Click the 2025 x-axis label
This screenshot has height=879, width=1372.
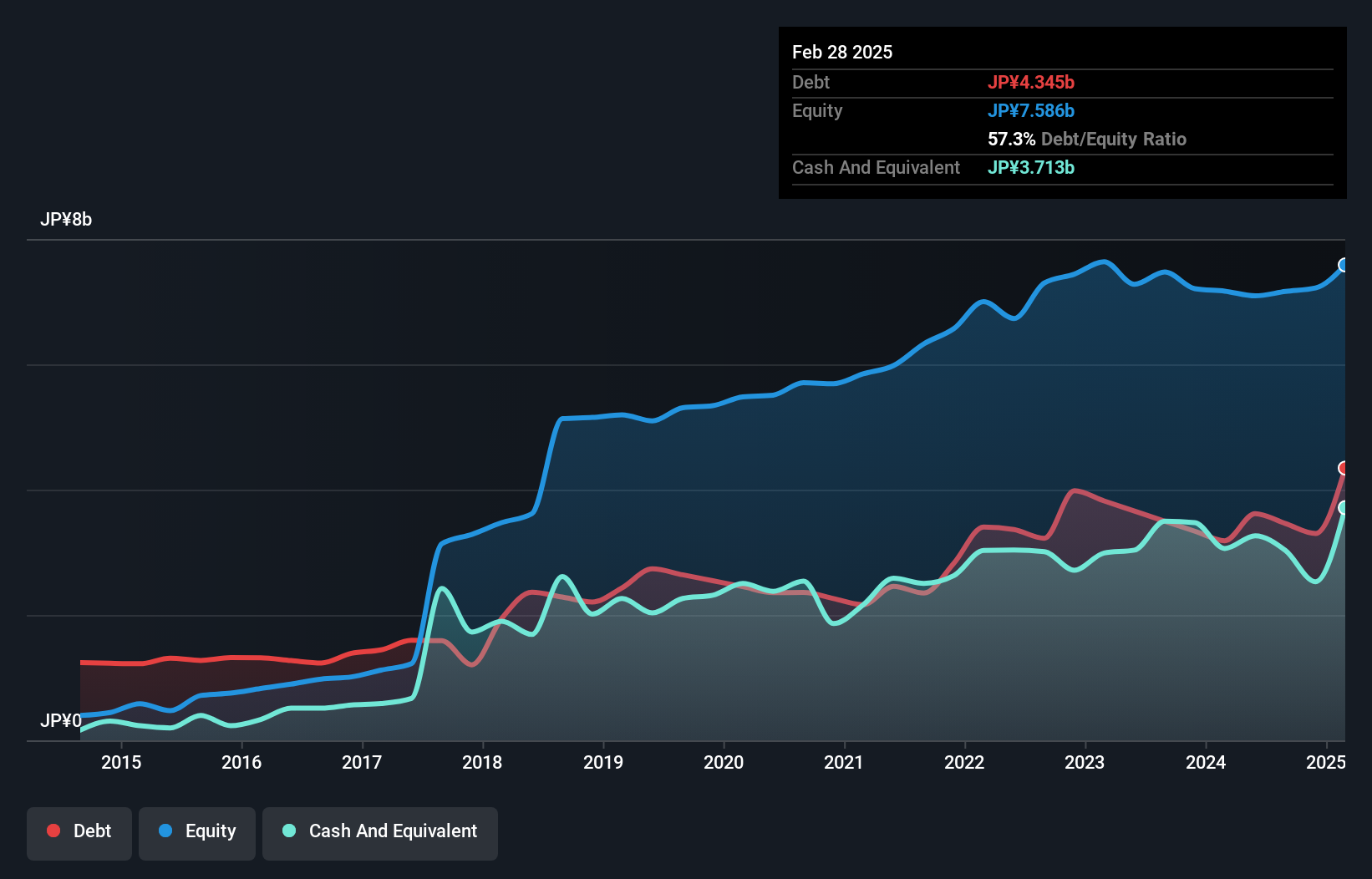coord(1326,762)
